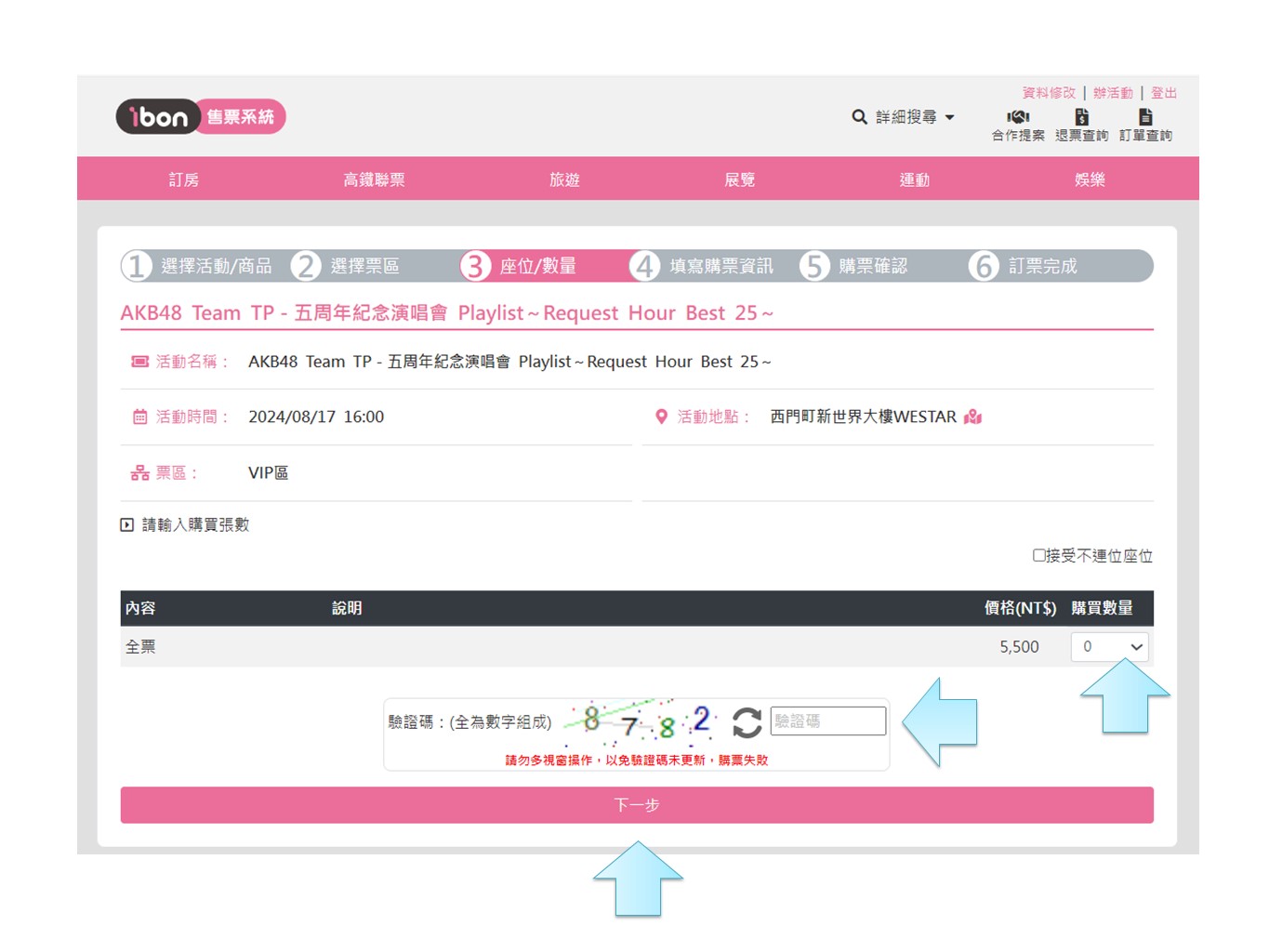
Task: Open the 合作提案 handshake icon
Action: point(1018,117)
